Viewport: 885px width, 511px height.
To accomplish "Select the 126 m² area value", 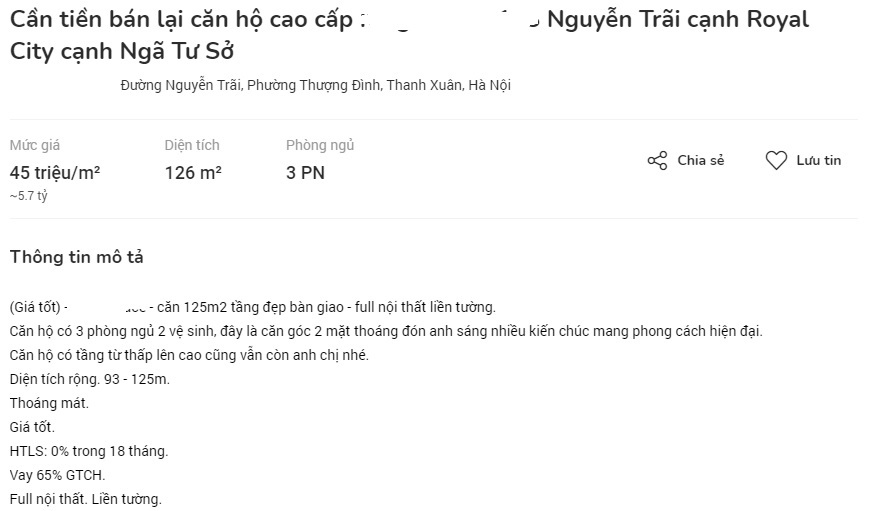I will (193, 173).
